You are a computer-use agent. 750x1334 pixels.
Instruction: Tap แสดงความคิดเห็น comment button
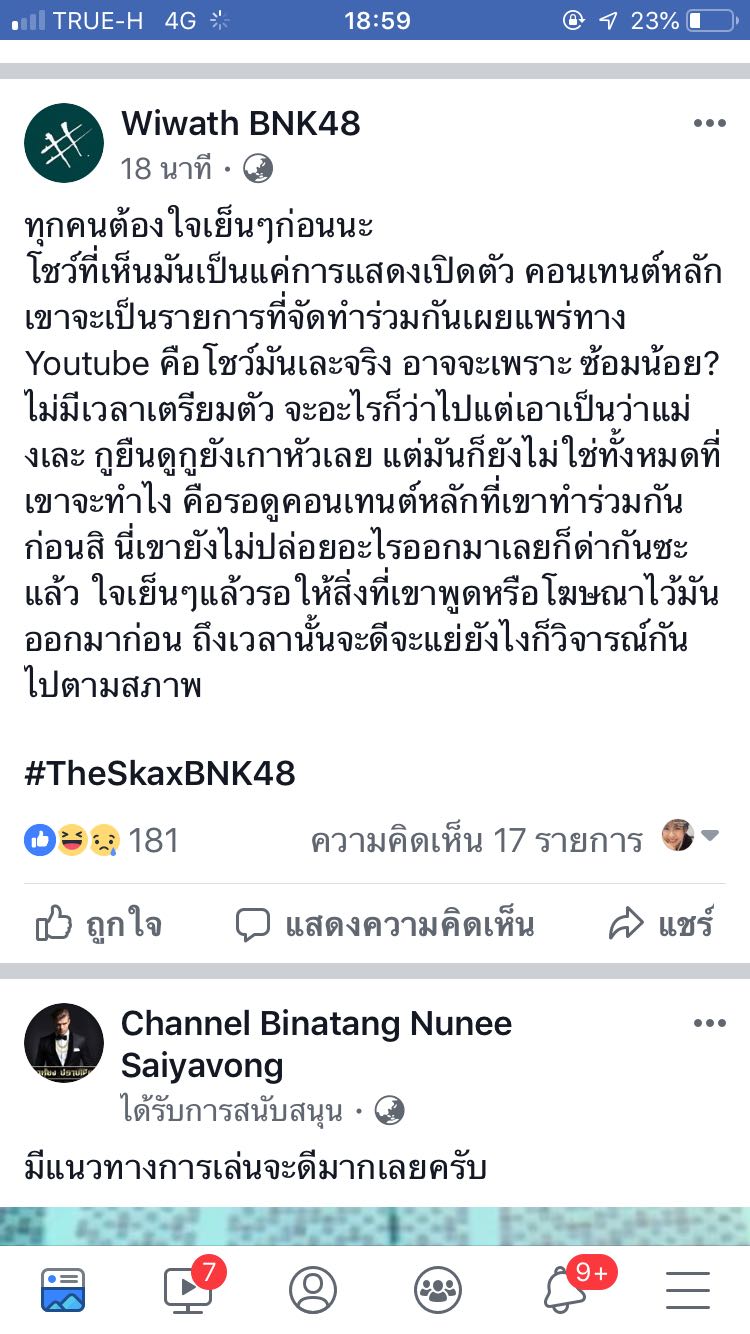point(385,924)
